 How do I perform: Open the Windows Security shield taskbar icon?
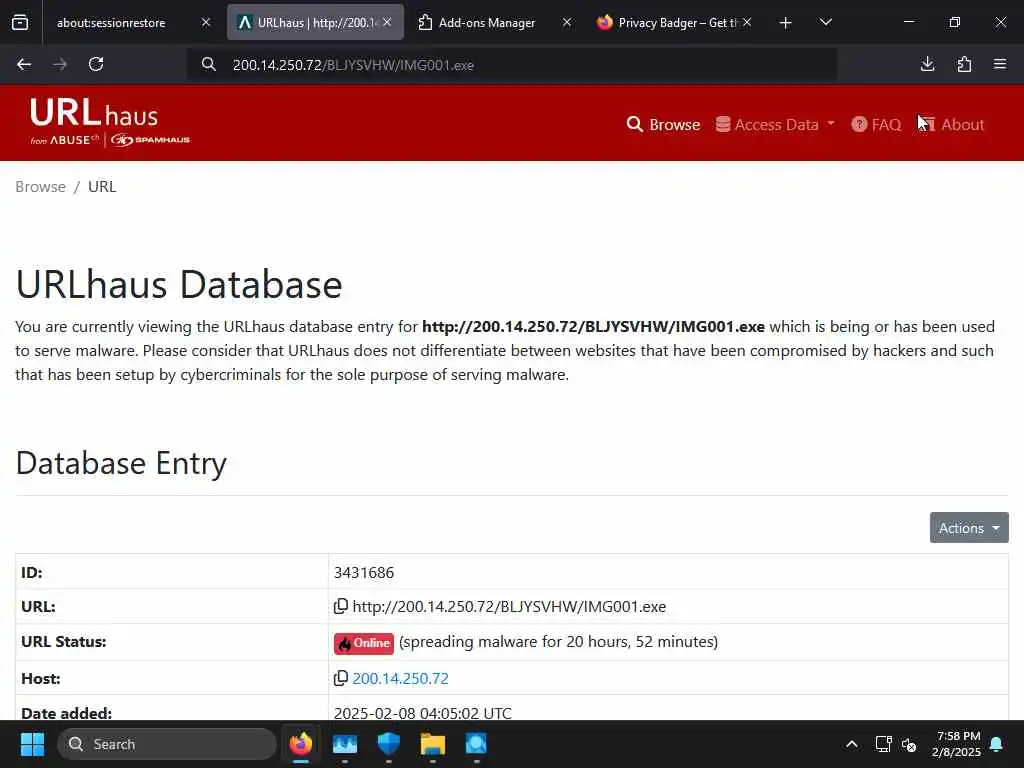[389, 744]
